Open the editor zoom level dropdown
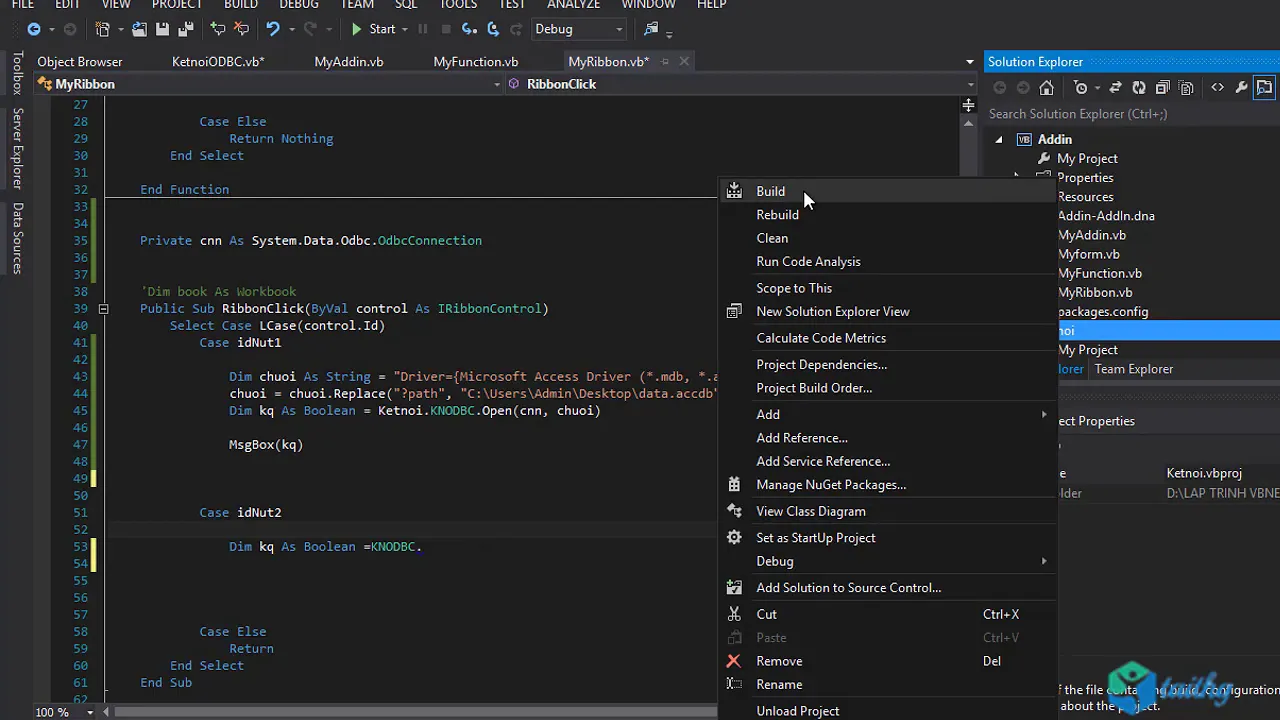1280x720 pixels. click(90, 712)
